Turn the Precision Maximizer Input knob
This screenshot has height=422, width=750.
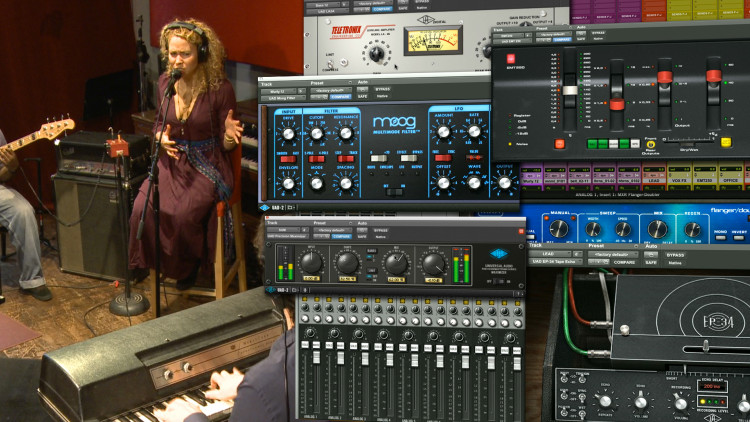[x=311, y=263]
